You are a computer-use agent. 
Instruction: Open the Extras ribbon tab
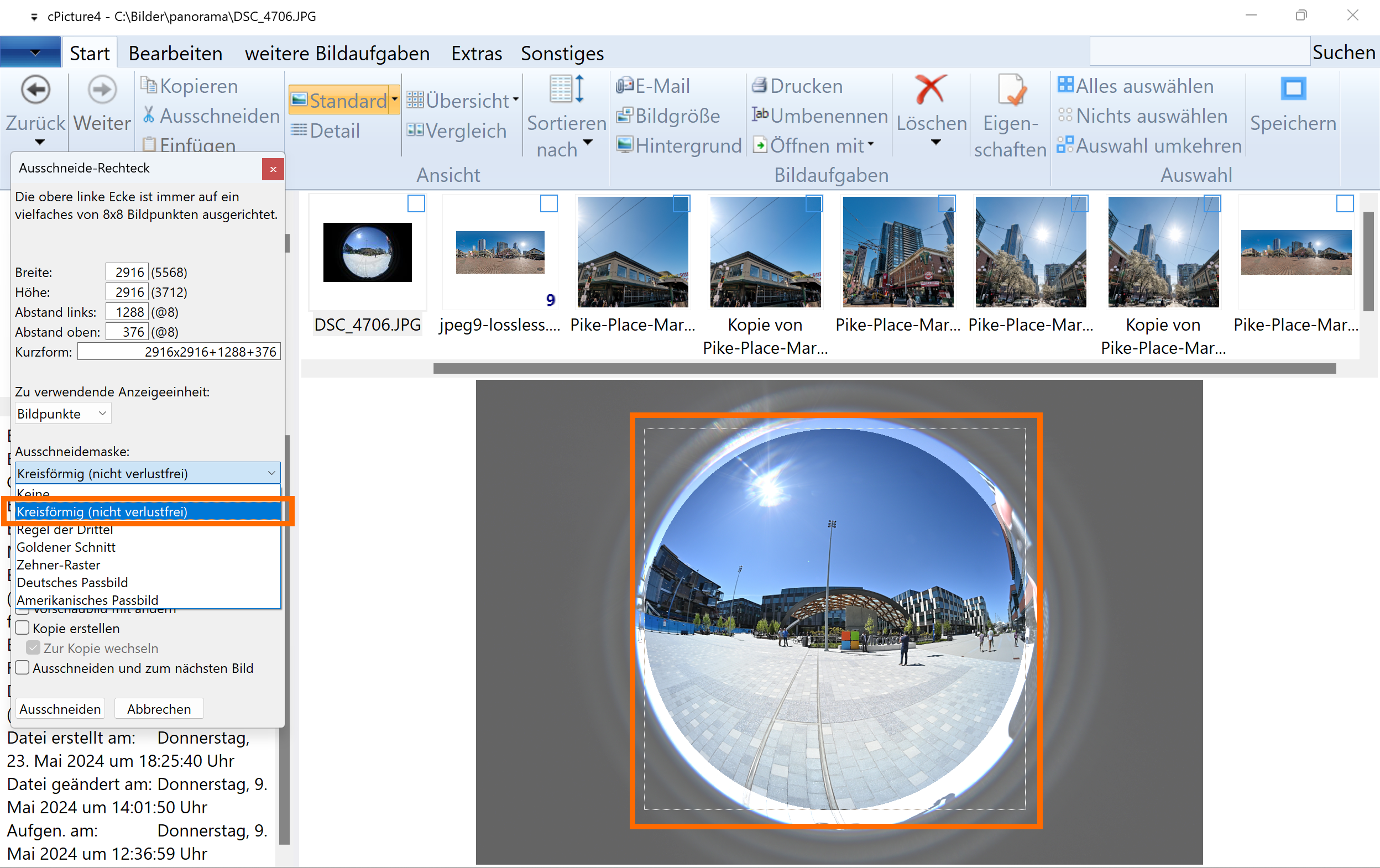[x=476, y=53]
